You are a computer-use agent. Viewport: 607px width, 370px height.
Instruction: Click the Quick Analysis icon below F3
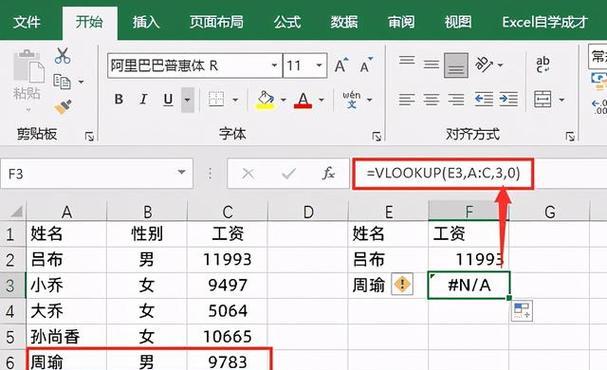522,310
